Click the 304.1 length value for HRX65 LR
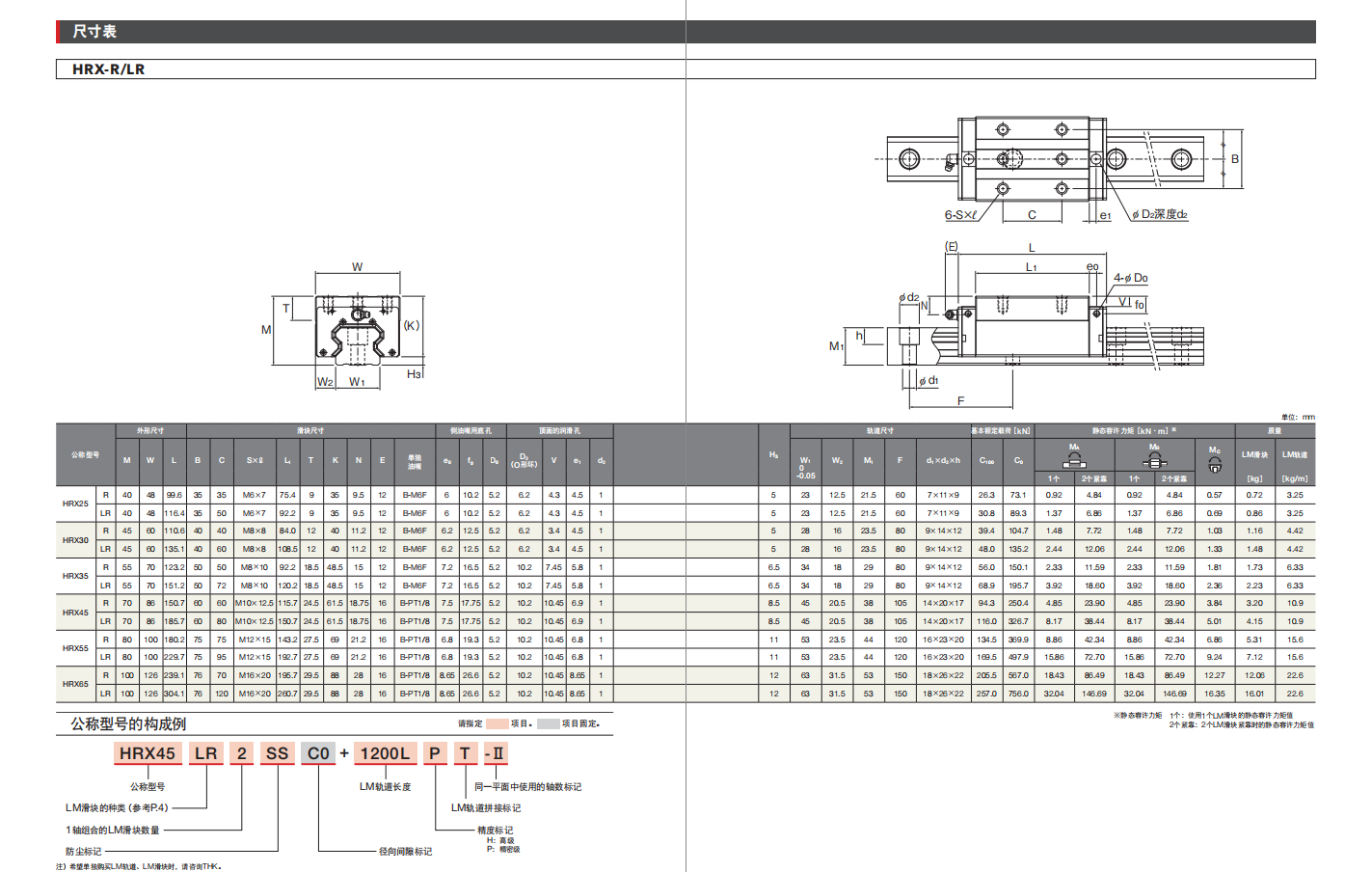Viewport: 1372px width, 872px height. tap(174, 694)
